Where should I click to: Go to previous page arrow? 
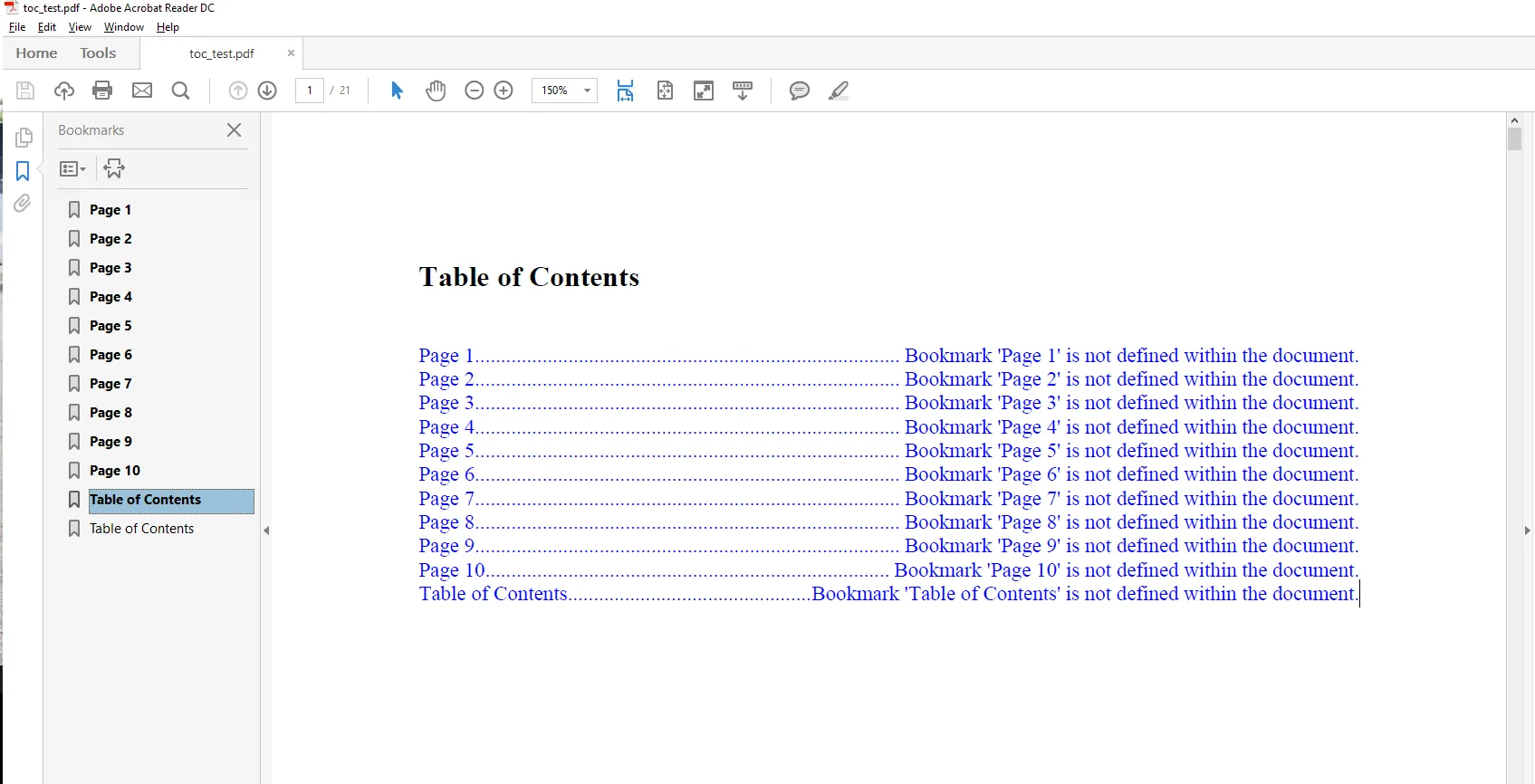click(x=238, y=91)
